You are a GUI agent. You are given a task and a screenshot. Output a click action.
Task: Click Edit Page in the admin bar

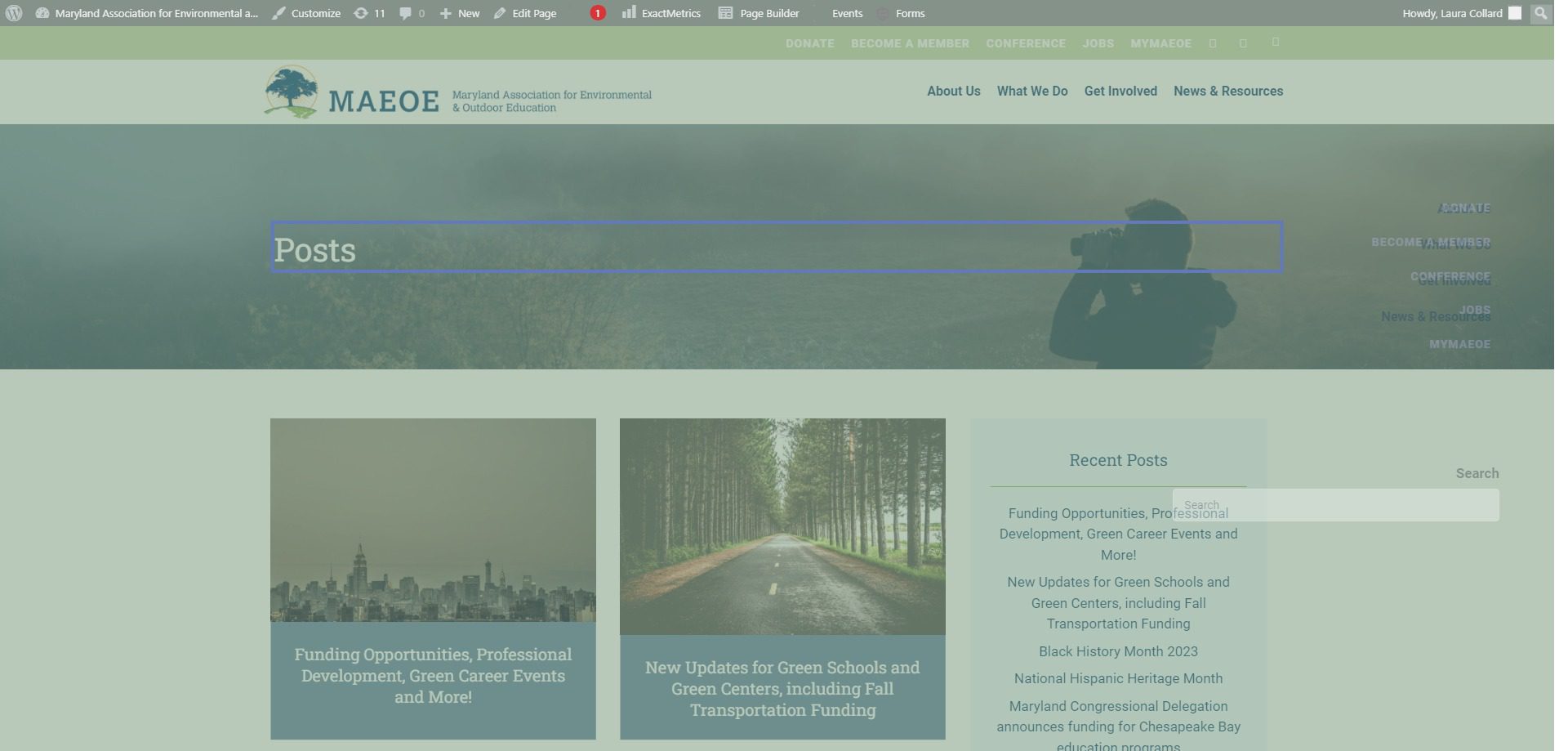pyautogui.click(x=525, y=13)
